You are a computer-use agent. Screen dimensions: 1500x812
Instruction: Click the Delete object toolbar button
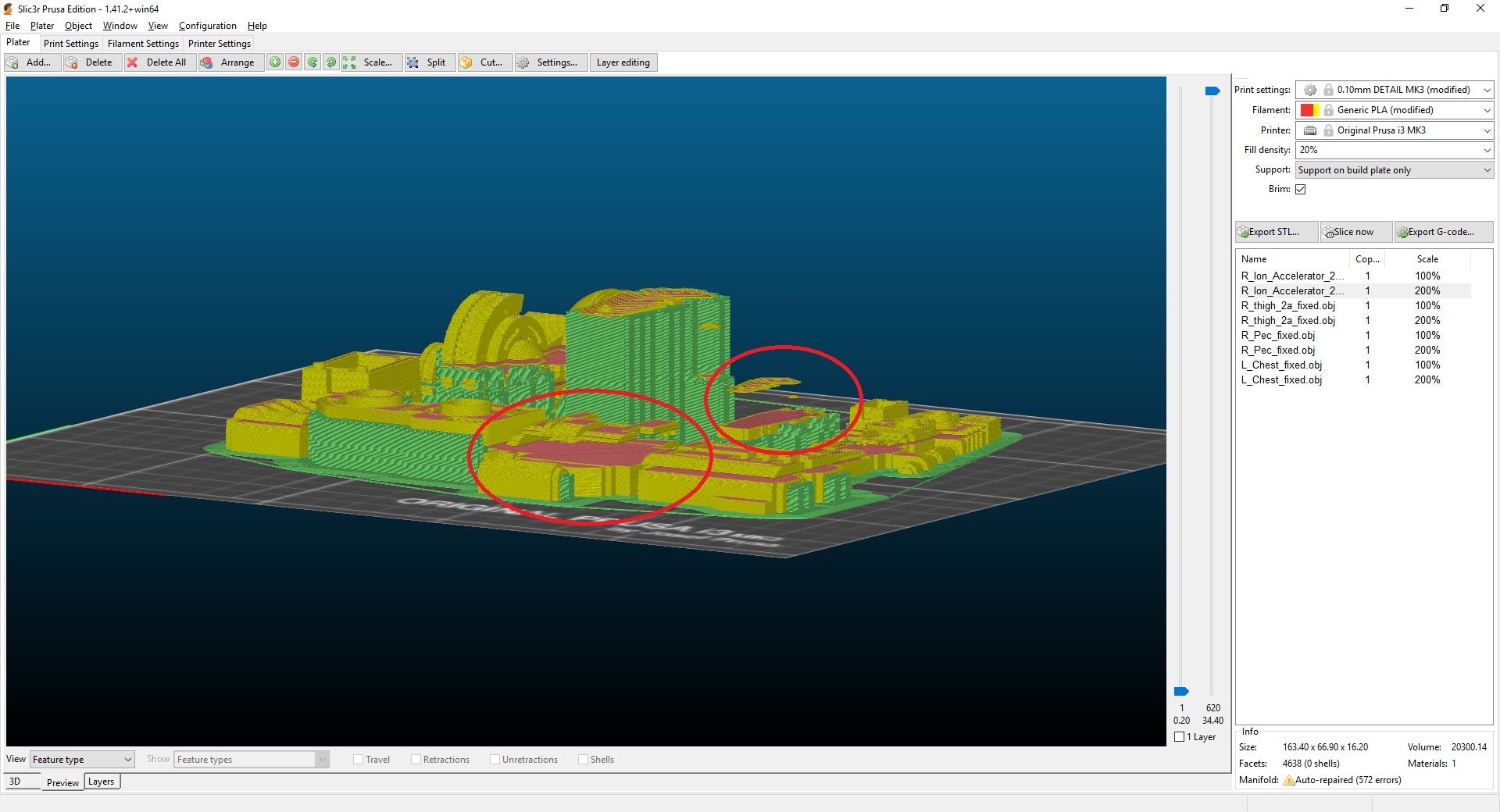click(91, 62)
